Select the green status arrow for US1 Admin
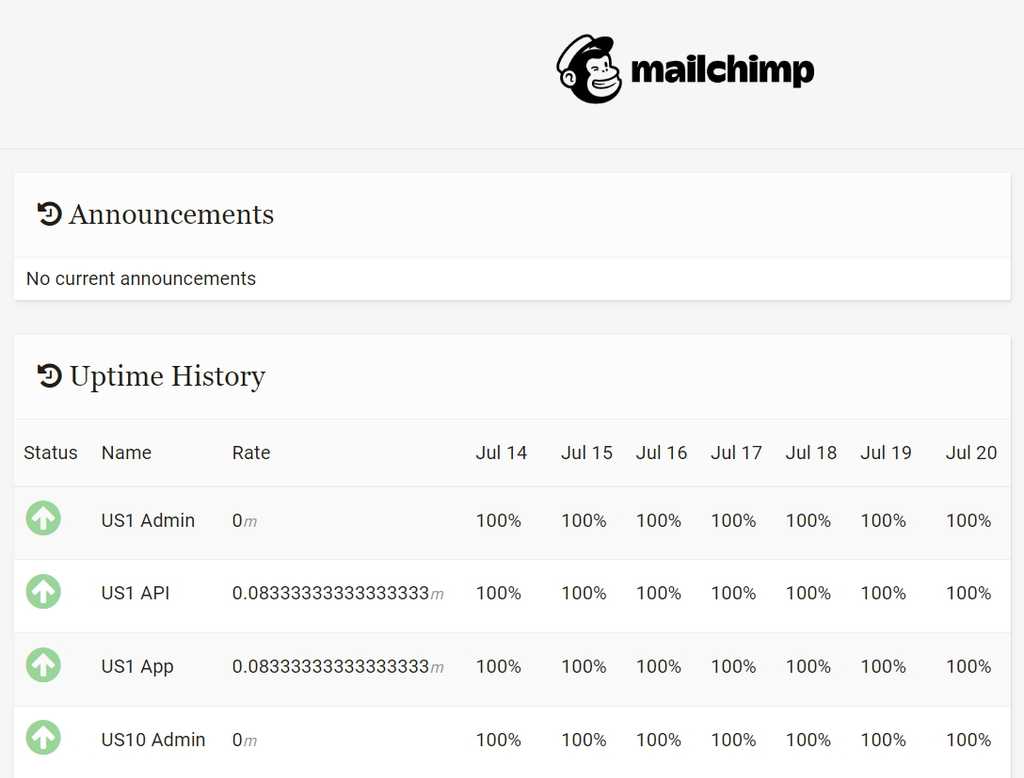The height and width of the screenshot is (778, 1024). (43, 518)
